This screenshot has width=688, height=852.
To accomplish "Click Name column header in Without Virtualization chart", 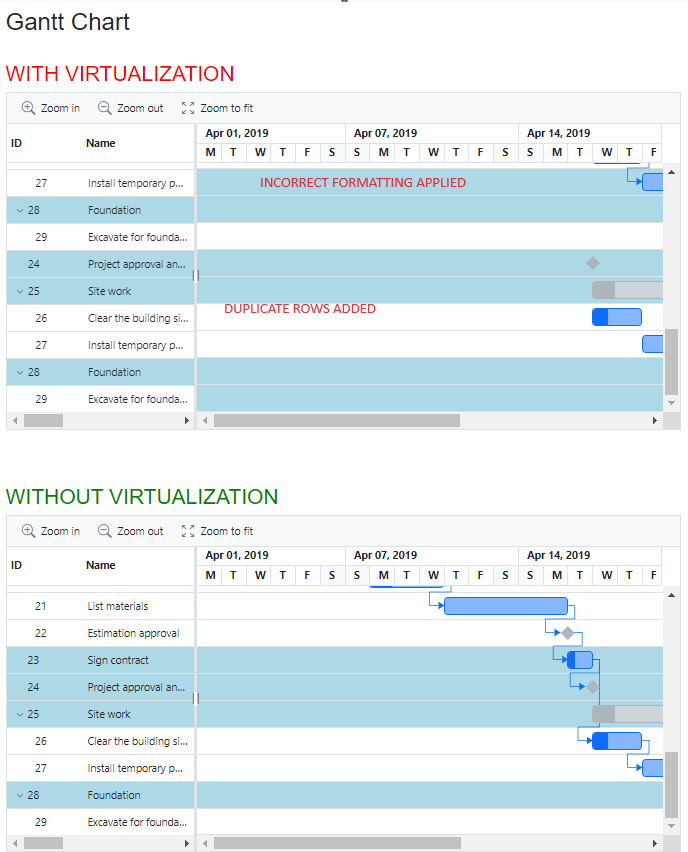I will 101,565.
